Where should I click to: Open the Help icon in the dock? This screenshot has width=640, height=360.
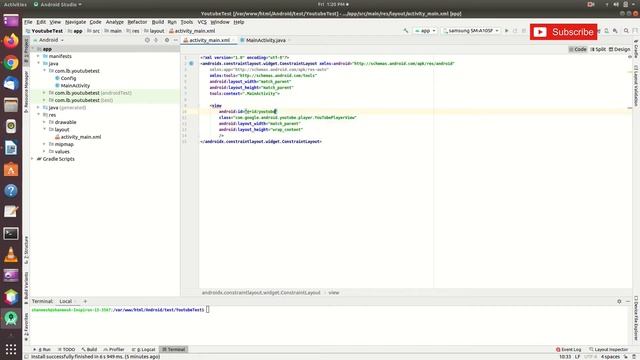coord(11,191)
